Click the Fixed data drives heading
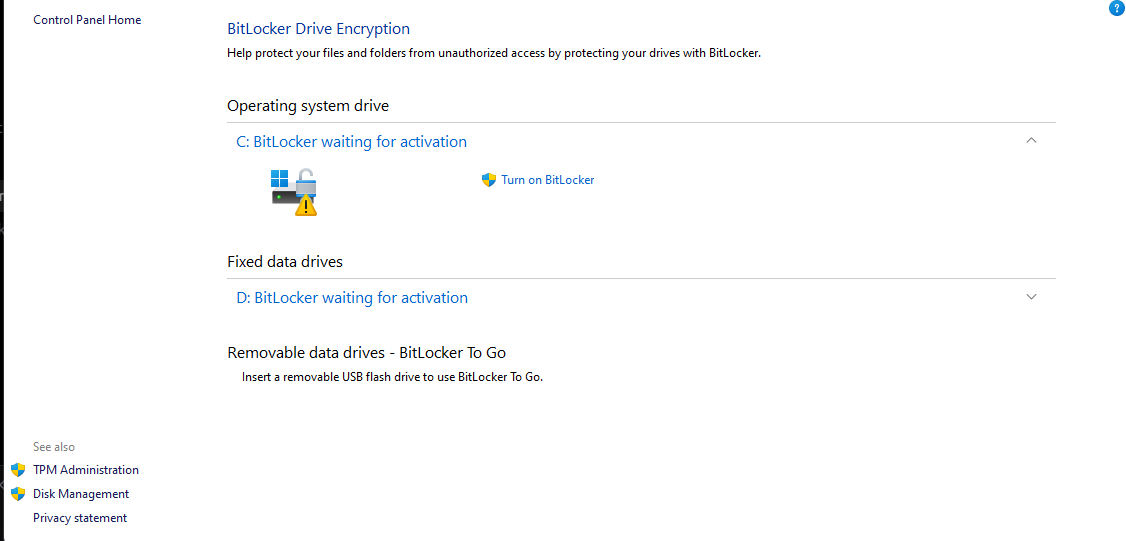This screenshot has width=1126, height=541. pyautogui.click(x=285, y=262)
